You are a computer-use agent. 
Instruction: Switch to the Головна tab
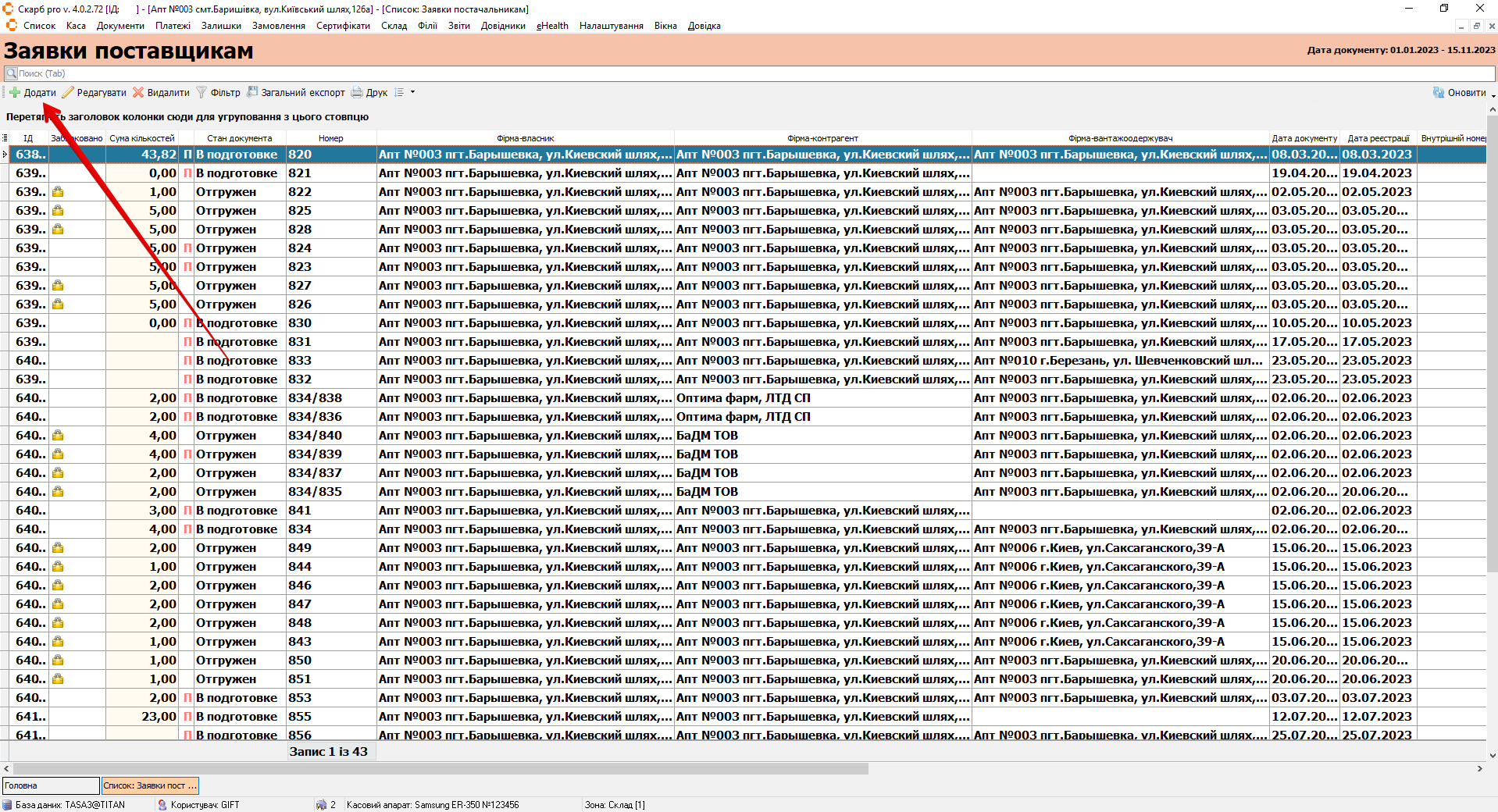click(x=51, y=785)
